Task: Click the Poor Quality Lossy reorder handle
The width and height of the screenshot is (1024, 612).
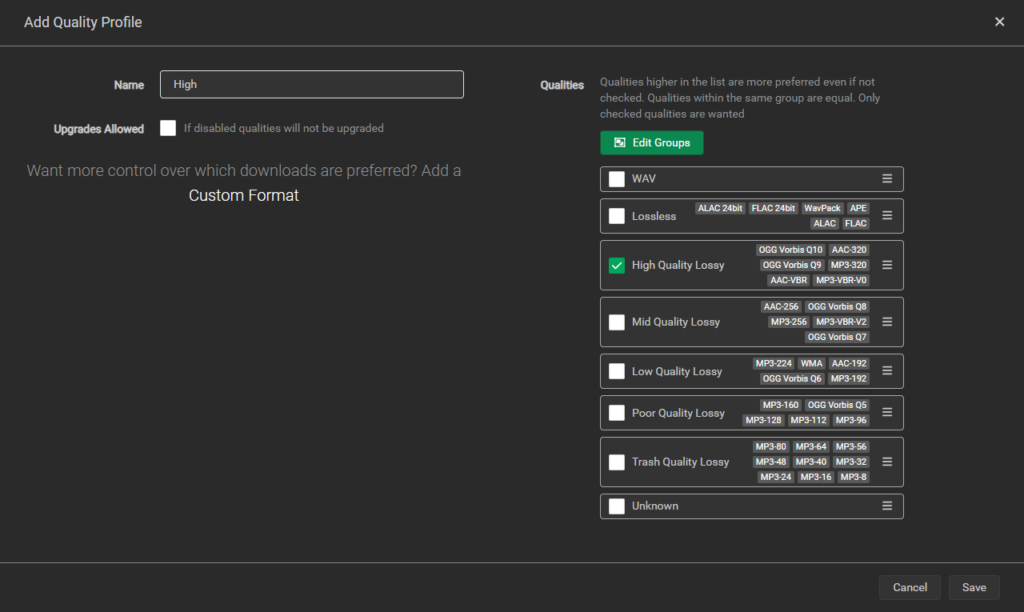Action: 888,412
